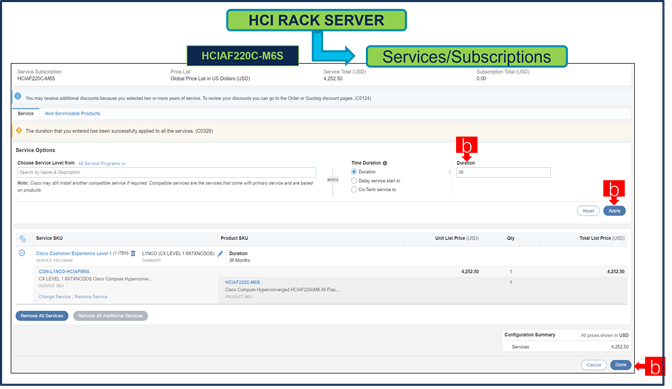This screenshot has width=672, height=389.
Task: Switch to the Service tab
Action: tap(26, 114)
